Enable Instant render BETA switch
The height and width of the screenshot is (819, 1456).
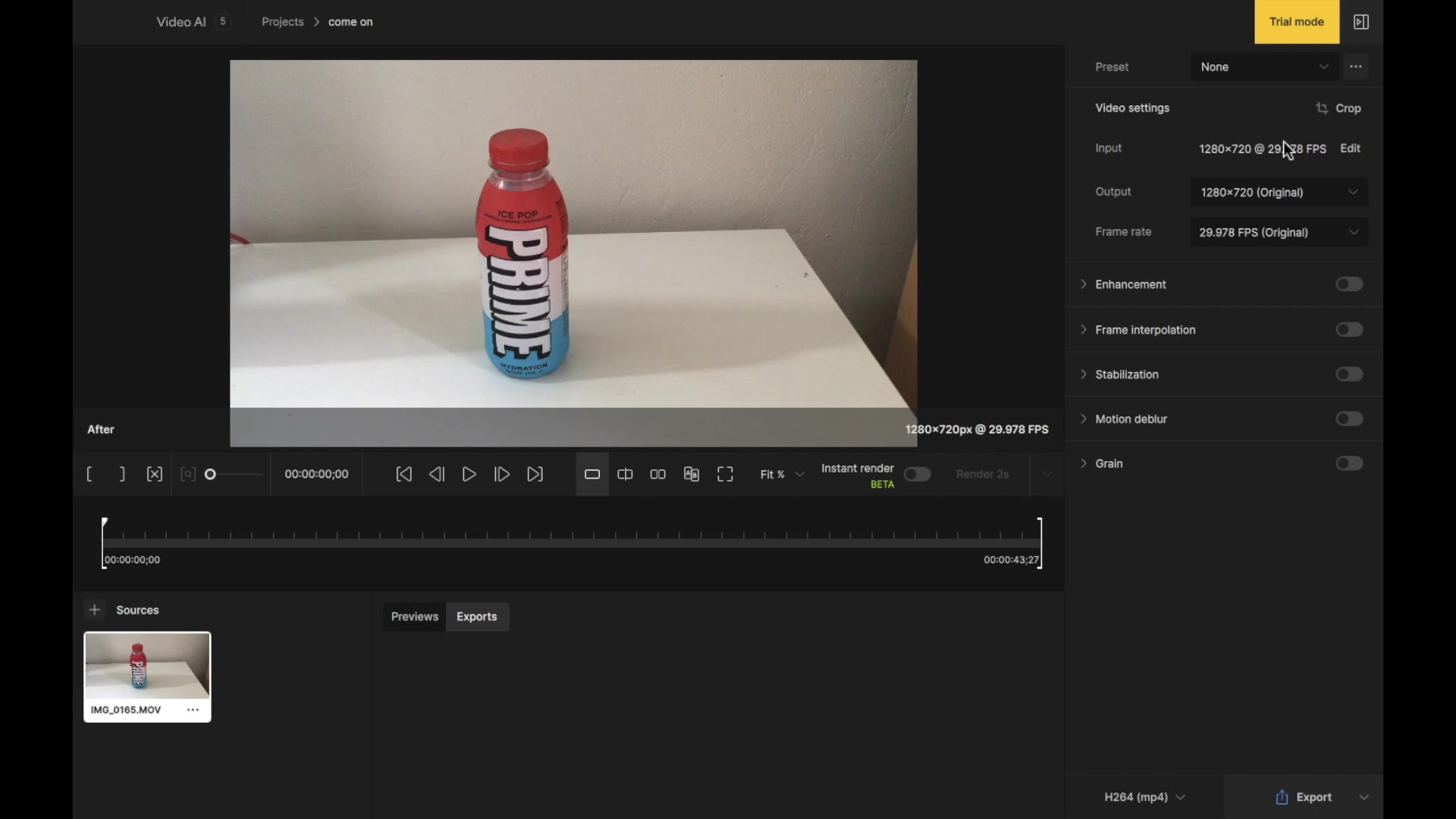coord(917,474)
